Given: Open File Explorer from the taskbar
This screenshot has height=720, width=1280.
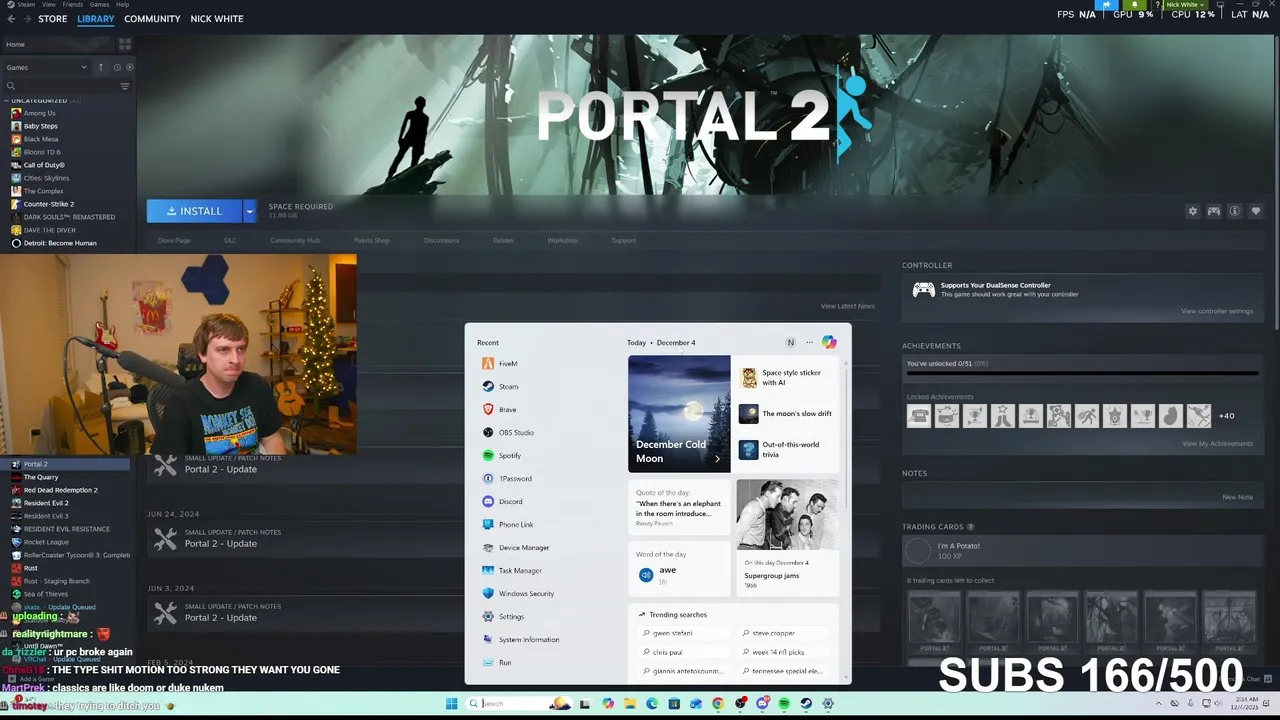Looking at the screenshot, I should point(630,703).
